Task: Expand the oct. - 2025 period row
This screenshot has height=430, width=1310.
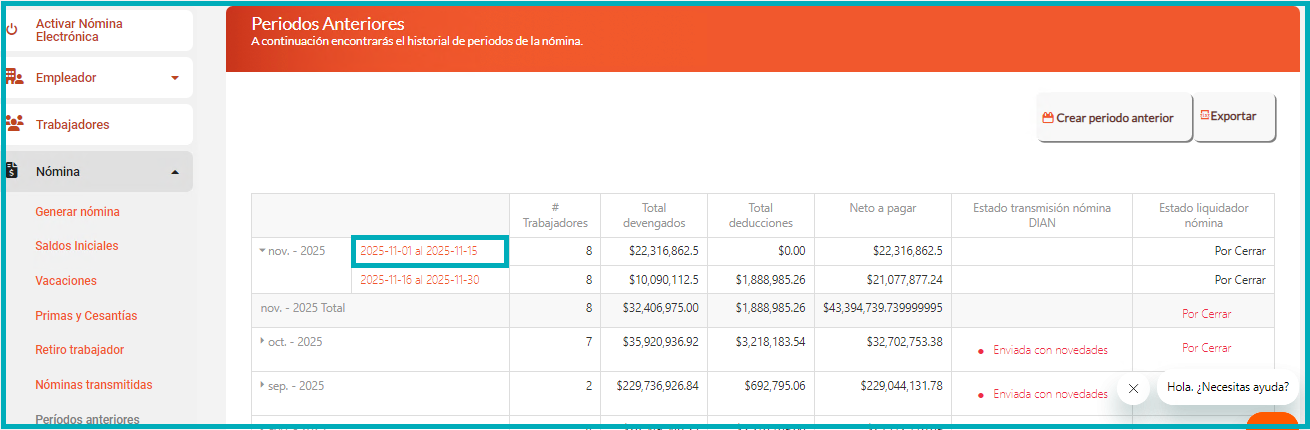Action: pos(262,341)
